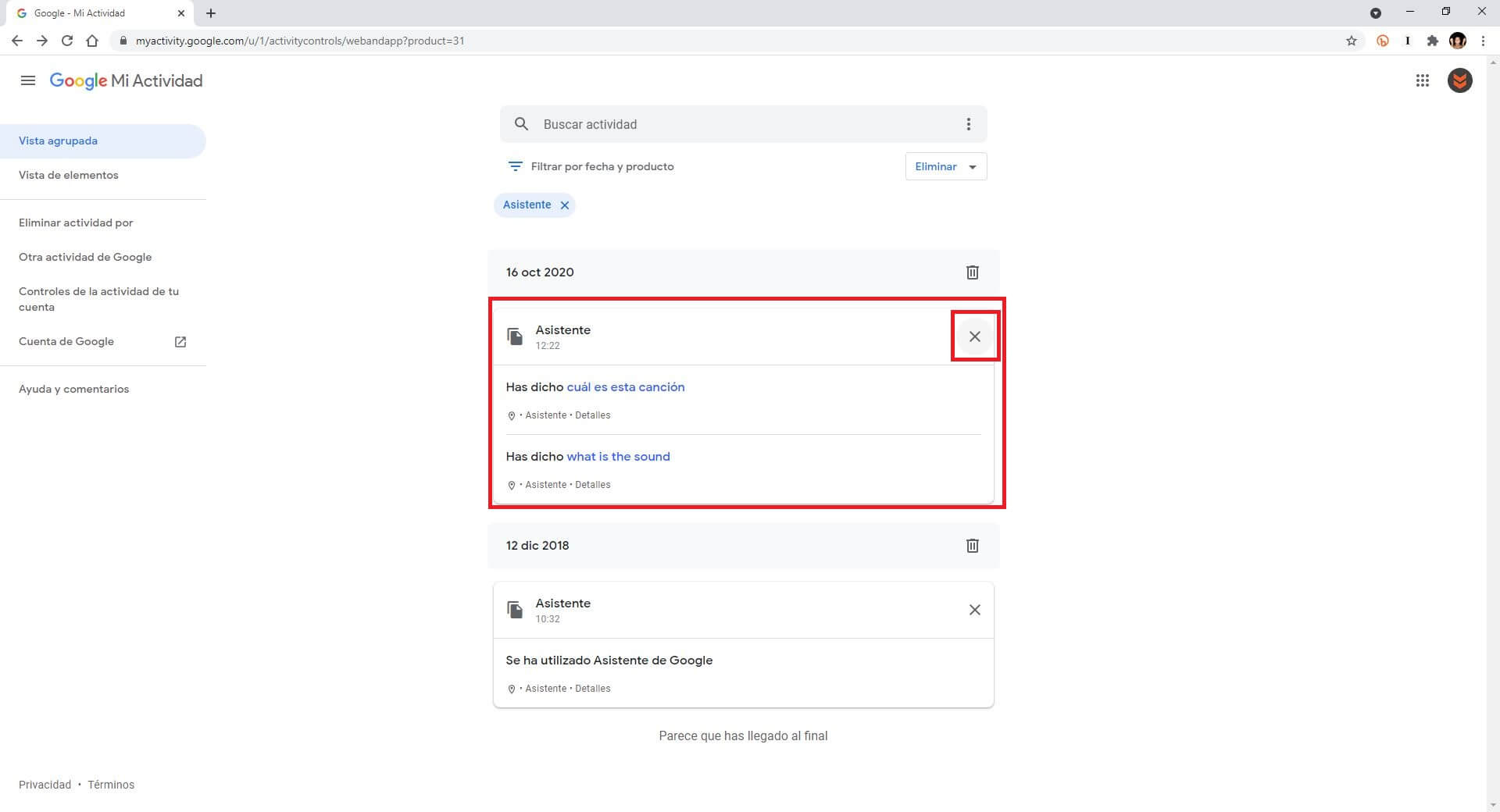This screenshot has width=1500, height=812.
Task: Bookmark this page with the star
Action: 1352,41
